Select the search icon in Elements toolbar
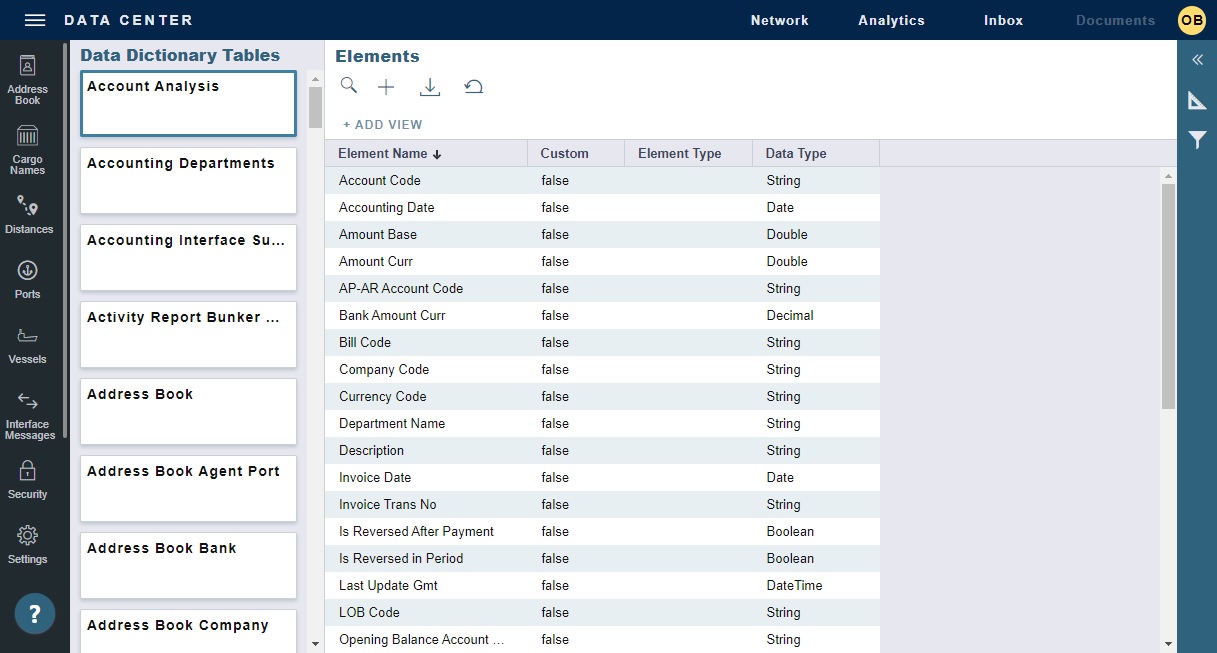This screenshot has height=653, width=1217. click(x=349, y=86)
